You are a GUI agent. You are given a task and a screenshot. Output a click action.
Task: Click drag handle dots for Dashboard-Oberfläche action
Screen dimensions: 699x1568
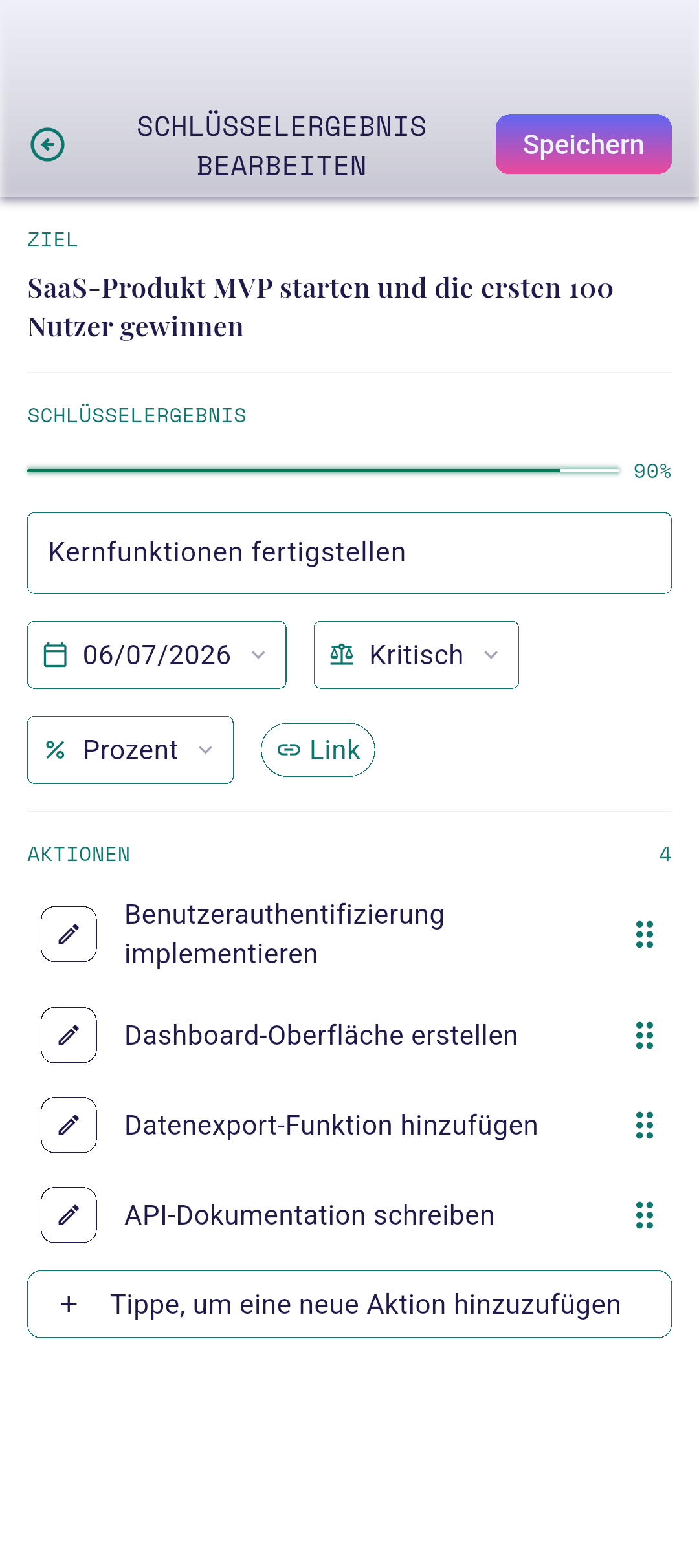pyautogui.click(x=645, y=1035)
